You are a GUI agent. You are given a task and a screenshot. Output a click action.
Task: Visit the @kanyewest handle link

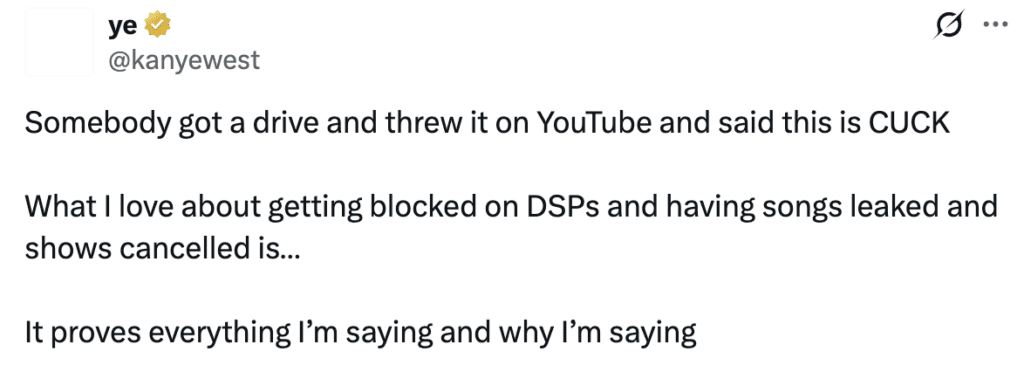coord(183,60)
